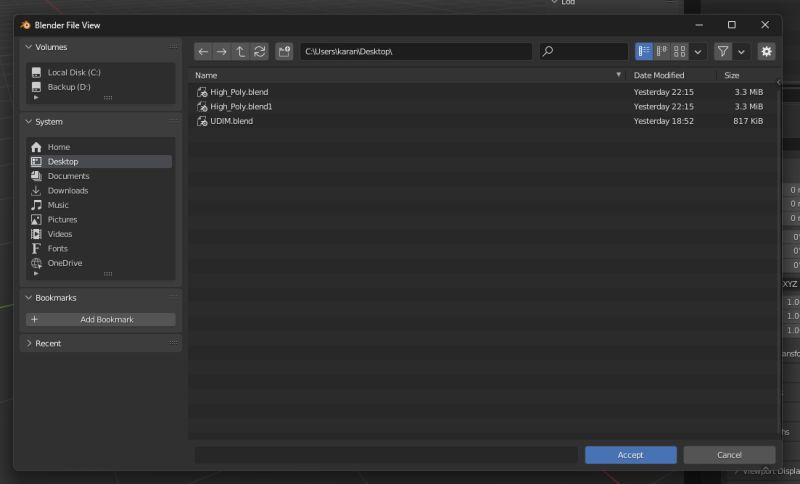
Task: Switch to thumbnails display mode
Action: 680,52
